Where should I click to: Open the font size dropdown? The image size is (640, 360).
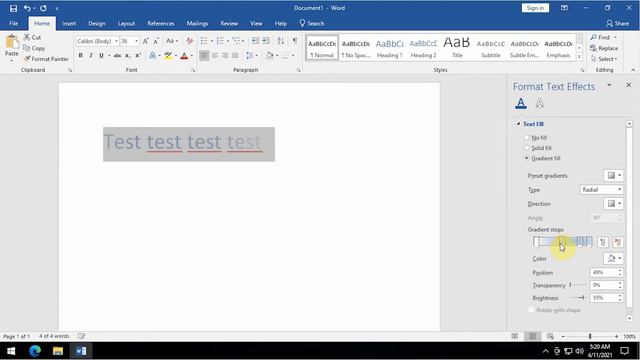[136, 41]
